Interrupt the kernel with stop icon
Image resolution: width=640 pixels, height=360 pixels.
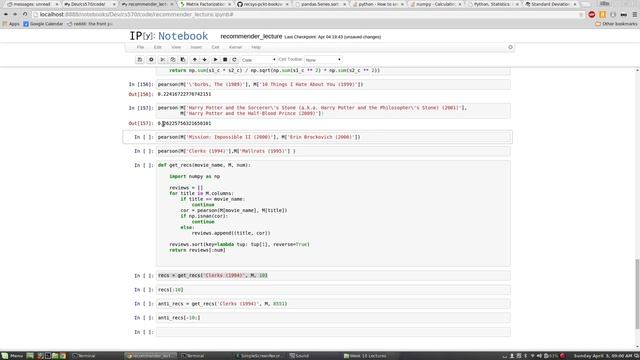[x=225, y=60]
